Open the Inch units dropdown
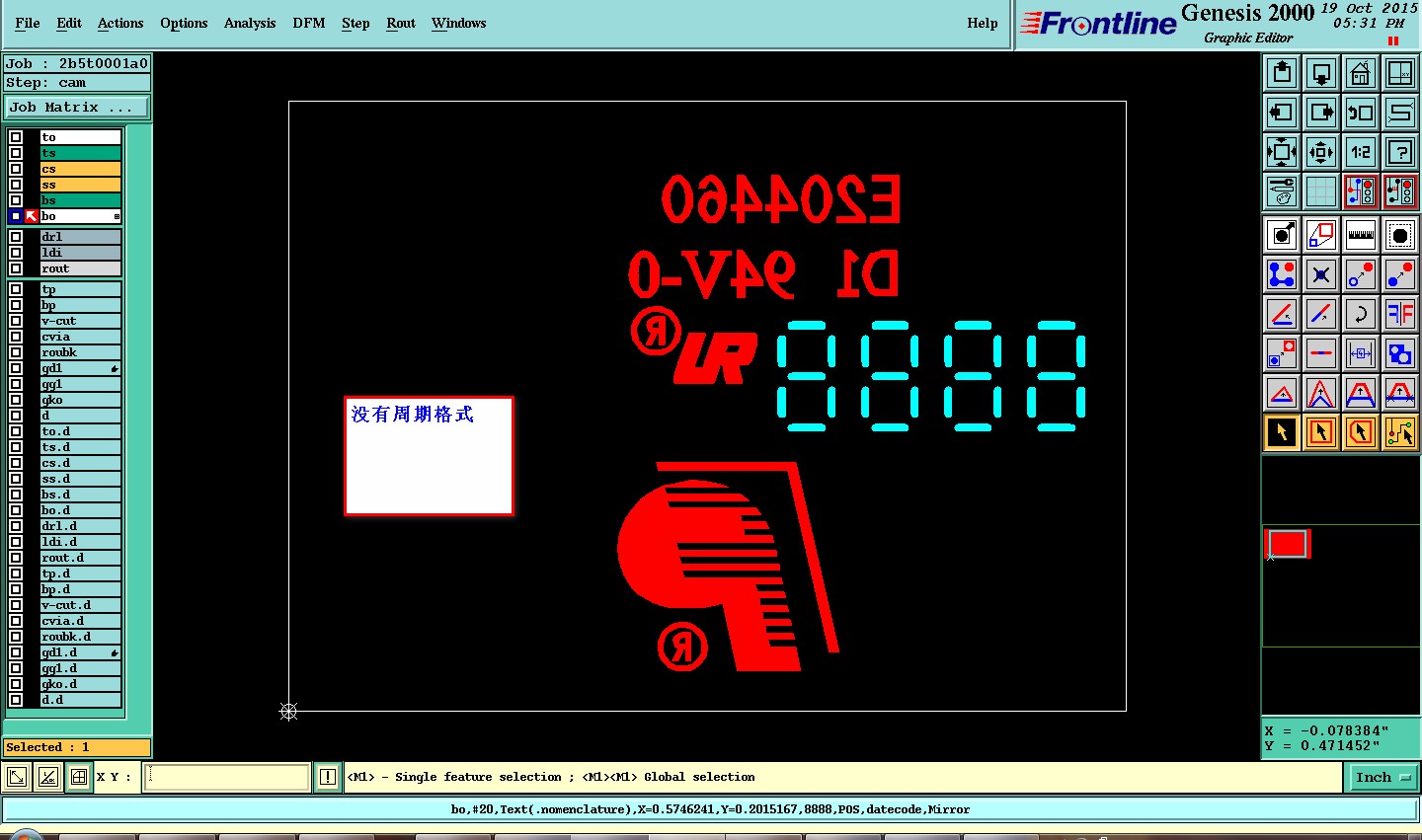 coord(1382,778)
